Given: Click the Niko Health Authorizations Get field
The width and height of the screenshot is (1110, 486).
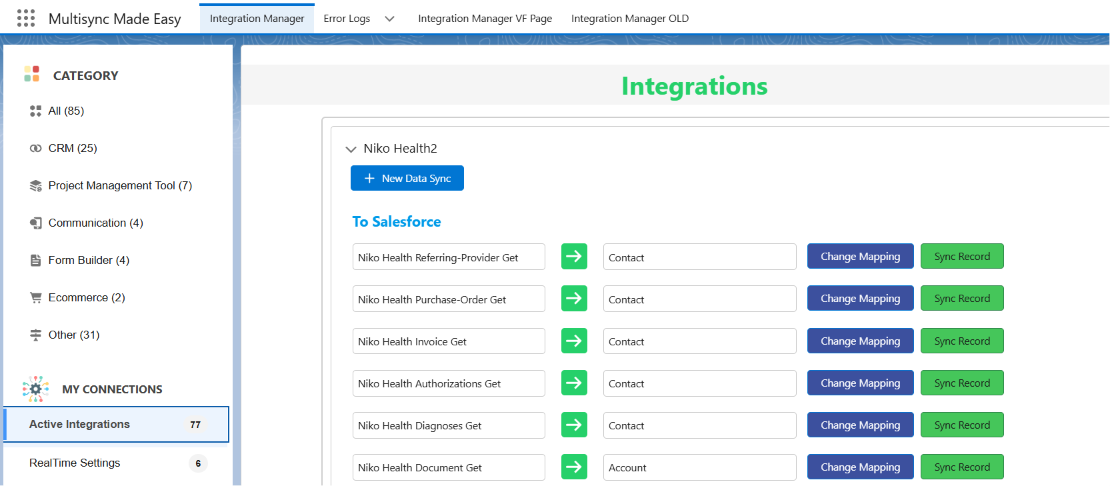Looking at the screenshot, I should [x=449, y=383].
